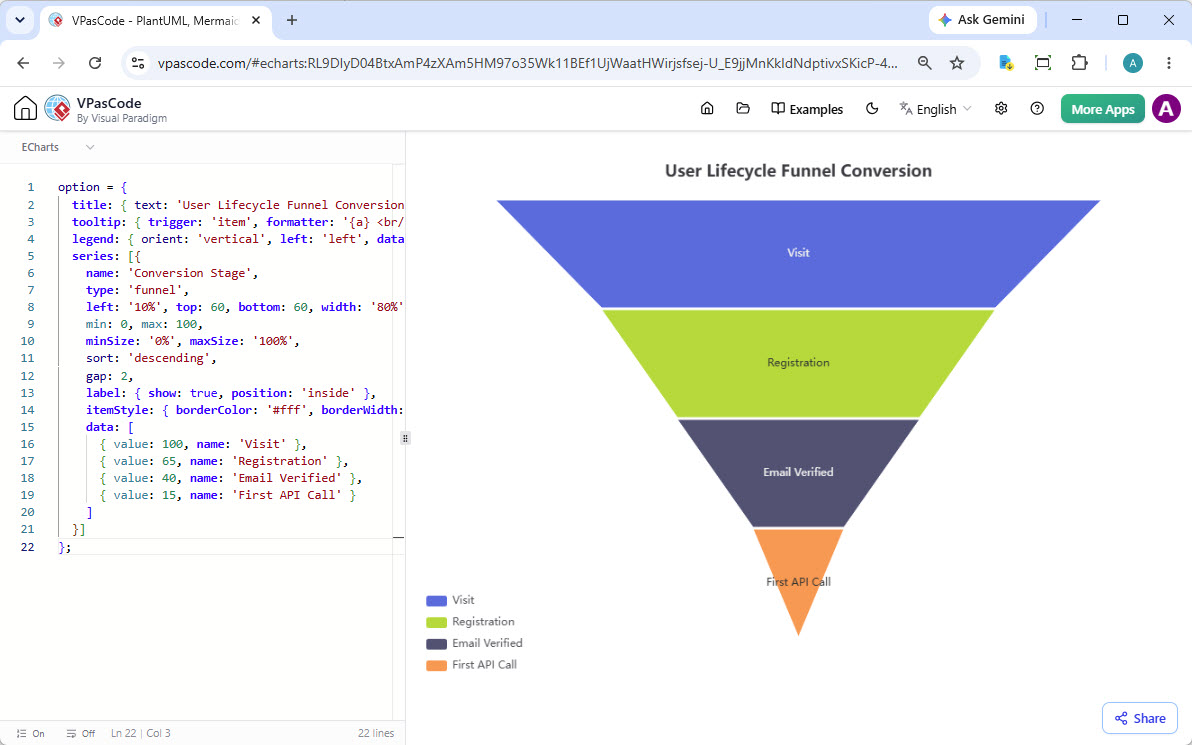The width and height of the screenshot is (1192, 745).
Task: Click the zoom magnifier icon in address bar
Action: (x=924, y=63)
